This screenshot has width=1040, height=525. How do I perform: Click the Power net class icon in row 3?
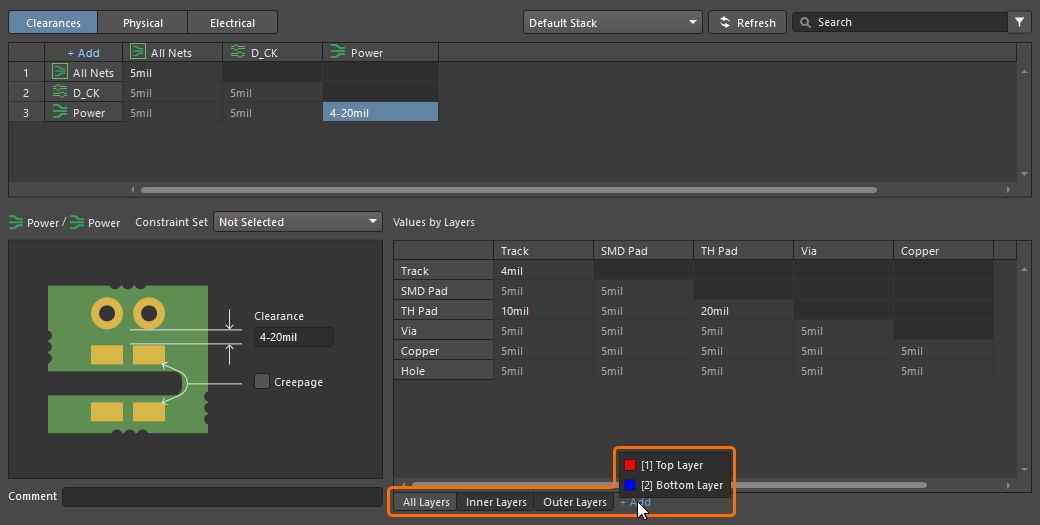[x=60, y=112]
